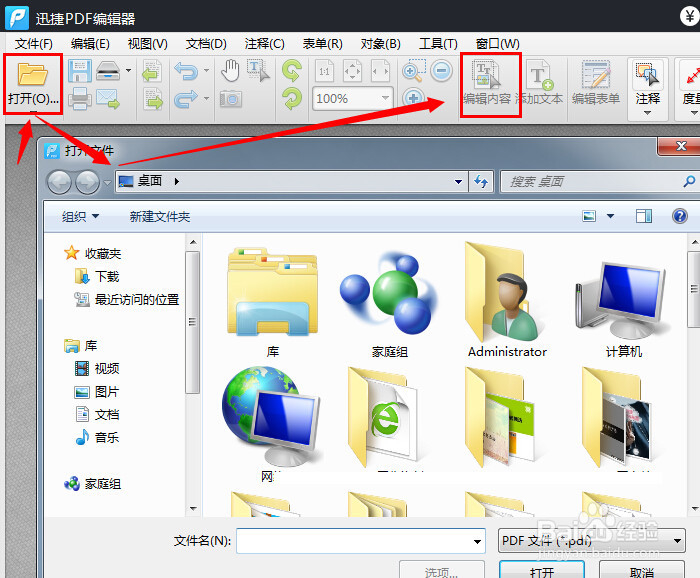
Task: Click the Fit page icon
Action: [352, 71]
